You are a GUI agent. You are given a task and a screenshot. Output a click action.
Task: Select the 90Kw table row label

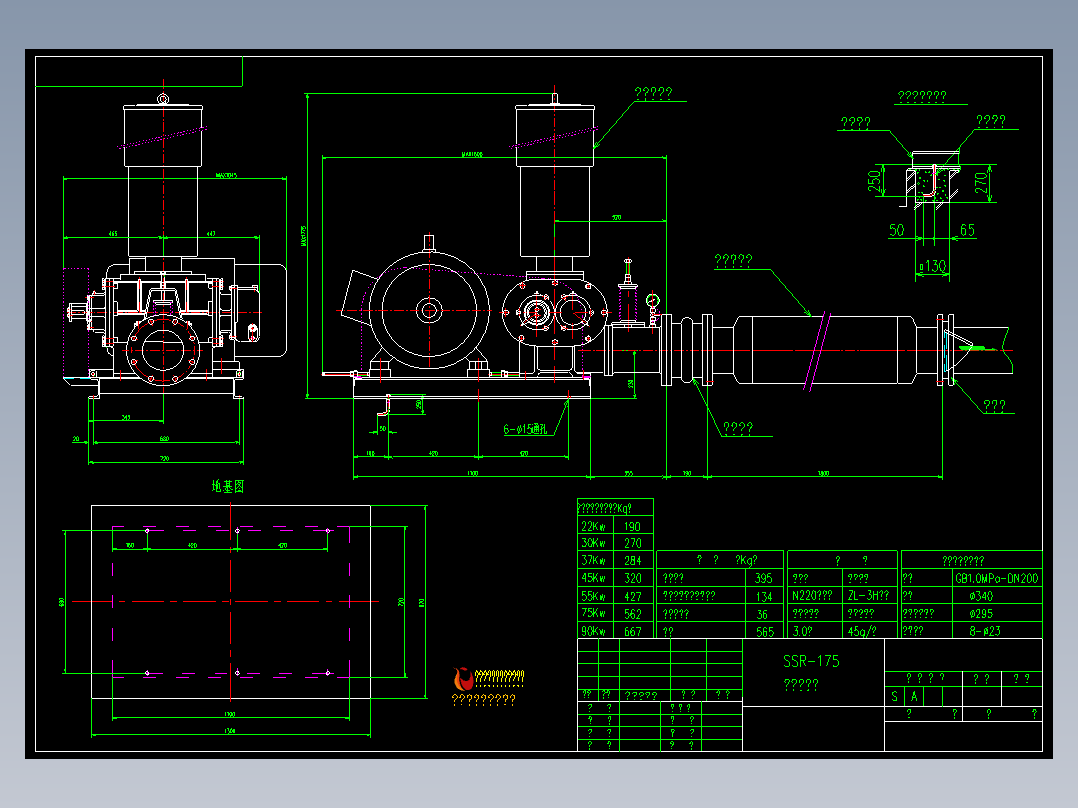[x=593, y=631]
